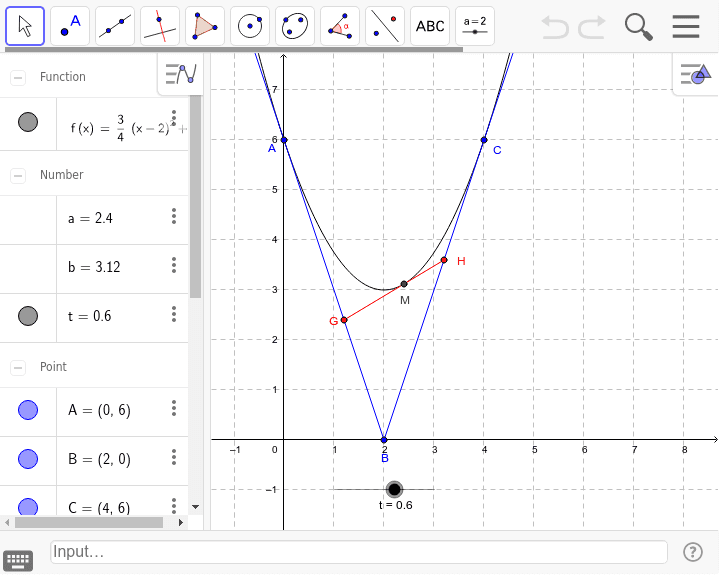The height and width of the screenshot is (575, 720).
Task: Select the Circle with Center tool
Action: click(250, 26)
